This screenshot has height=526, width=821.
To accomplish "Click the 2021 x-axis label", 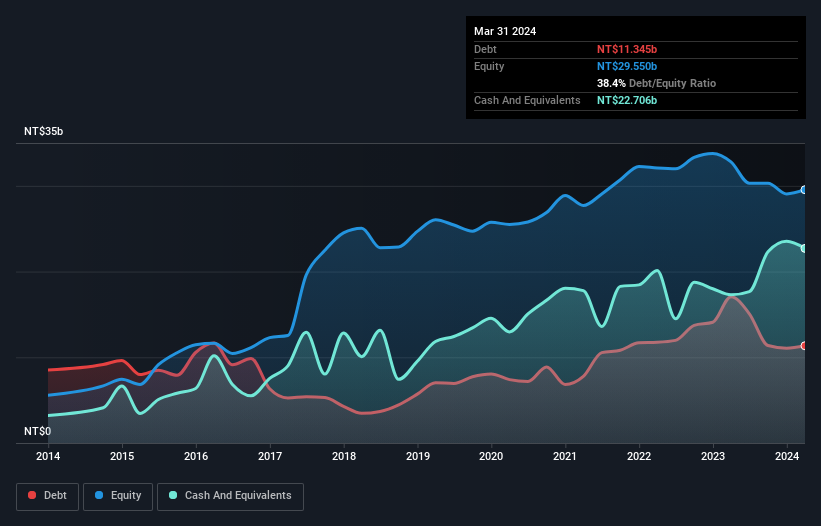I will (565, 456).
